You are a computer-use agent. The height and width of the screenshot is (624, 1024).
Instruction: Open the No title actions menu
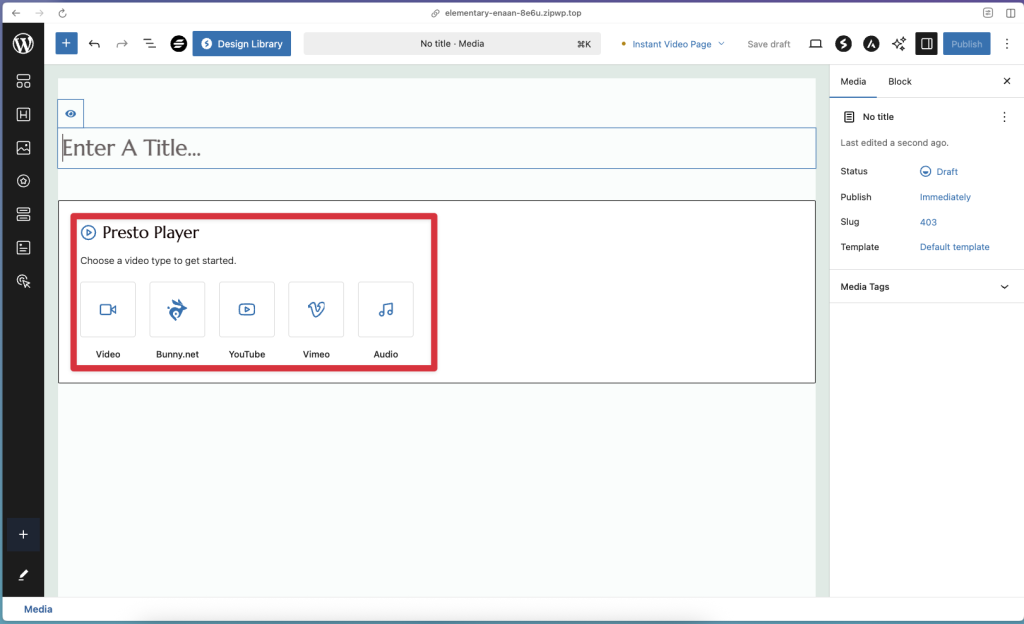point(1004,117)
